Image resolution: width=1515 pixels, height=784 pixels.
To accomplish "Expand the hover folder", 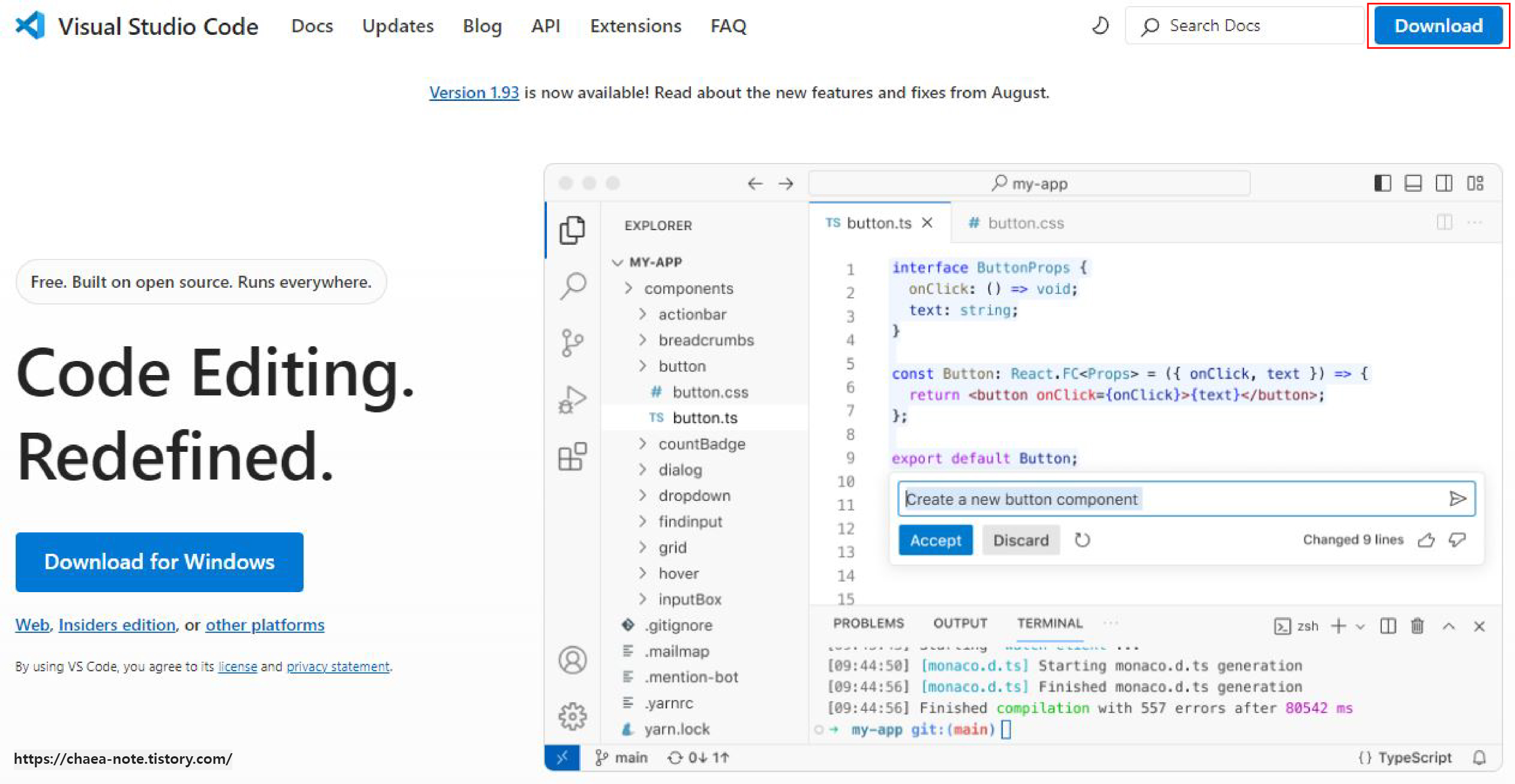I will click(643, 572).
